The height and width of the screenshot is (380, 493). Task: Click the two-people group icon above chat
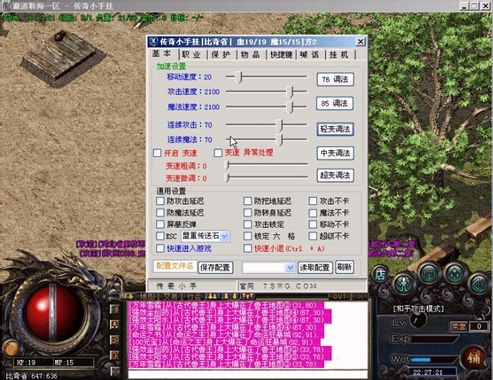[x=213, y=296]
